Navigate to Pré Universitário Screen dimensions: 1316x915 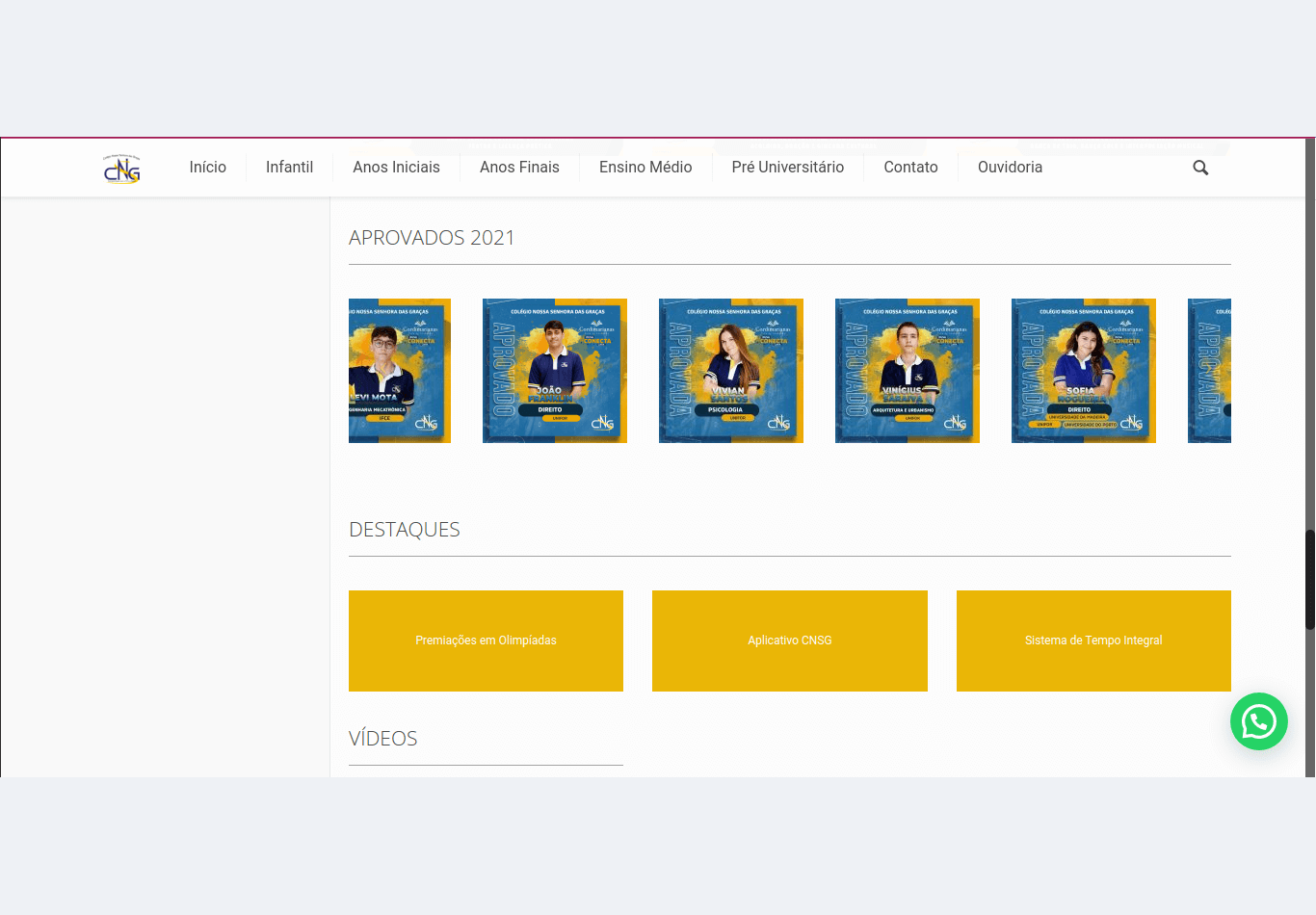(x=787, y=168)
